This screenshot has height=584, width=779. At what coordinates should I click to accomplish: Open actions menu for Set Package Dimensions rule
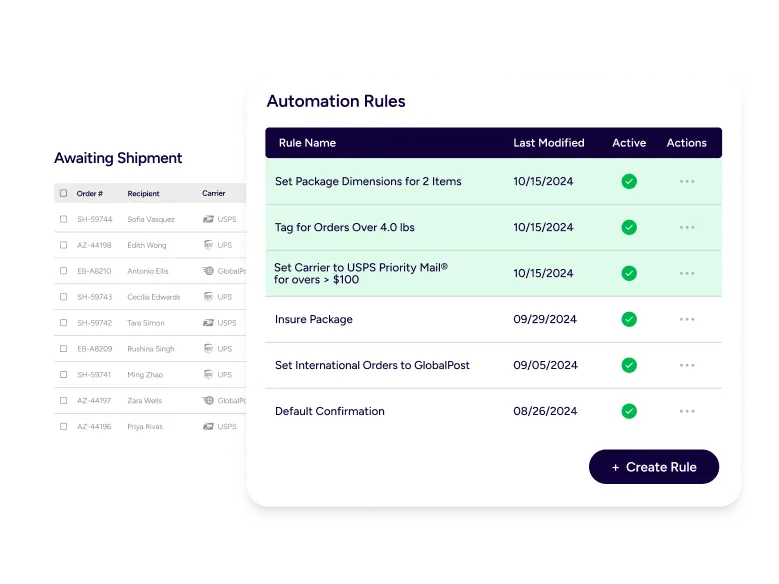point(686,181)
